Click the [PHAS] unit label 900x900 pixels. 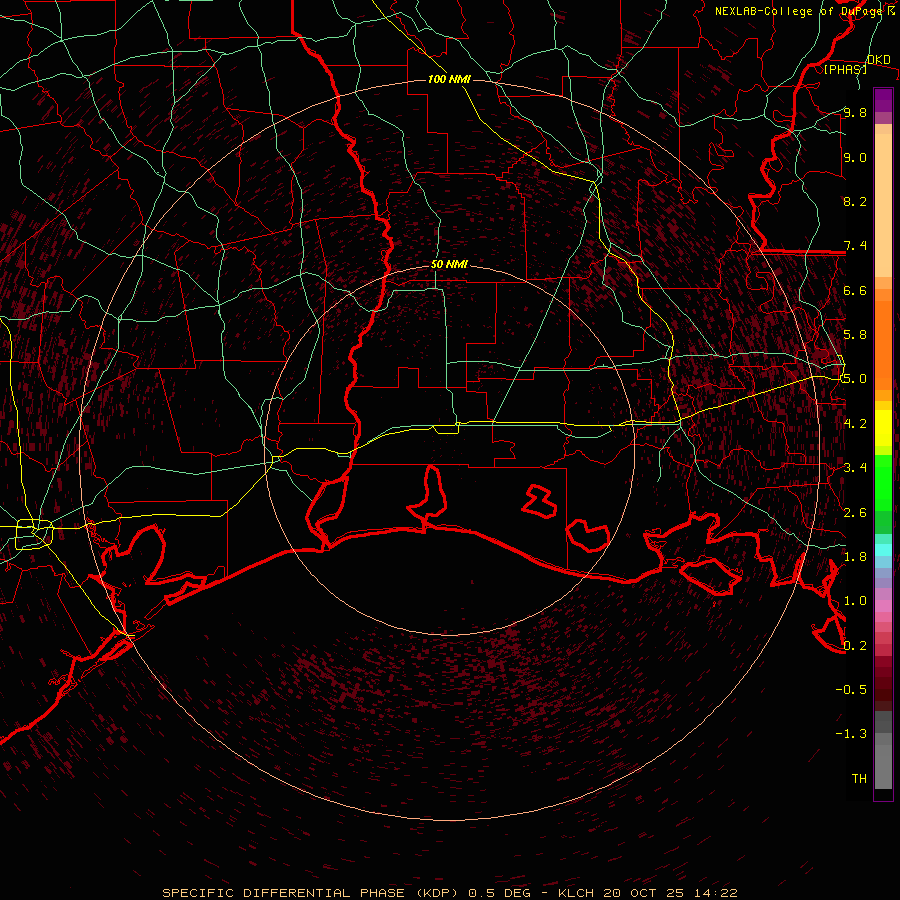point(845,70)
